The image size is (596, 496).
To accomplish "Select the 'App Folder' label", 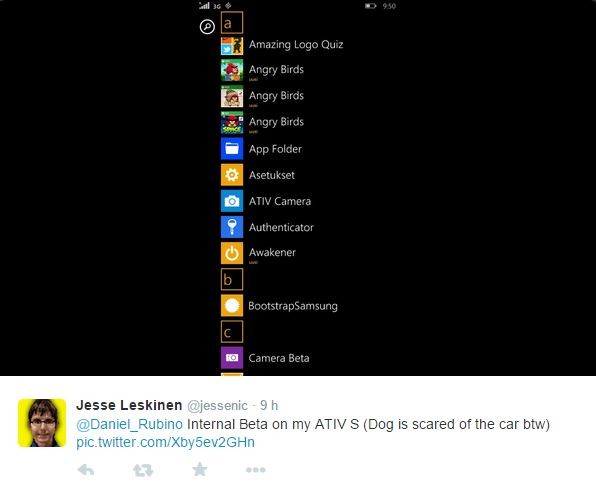I will [275, 149].
